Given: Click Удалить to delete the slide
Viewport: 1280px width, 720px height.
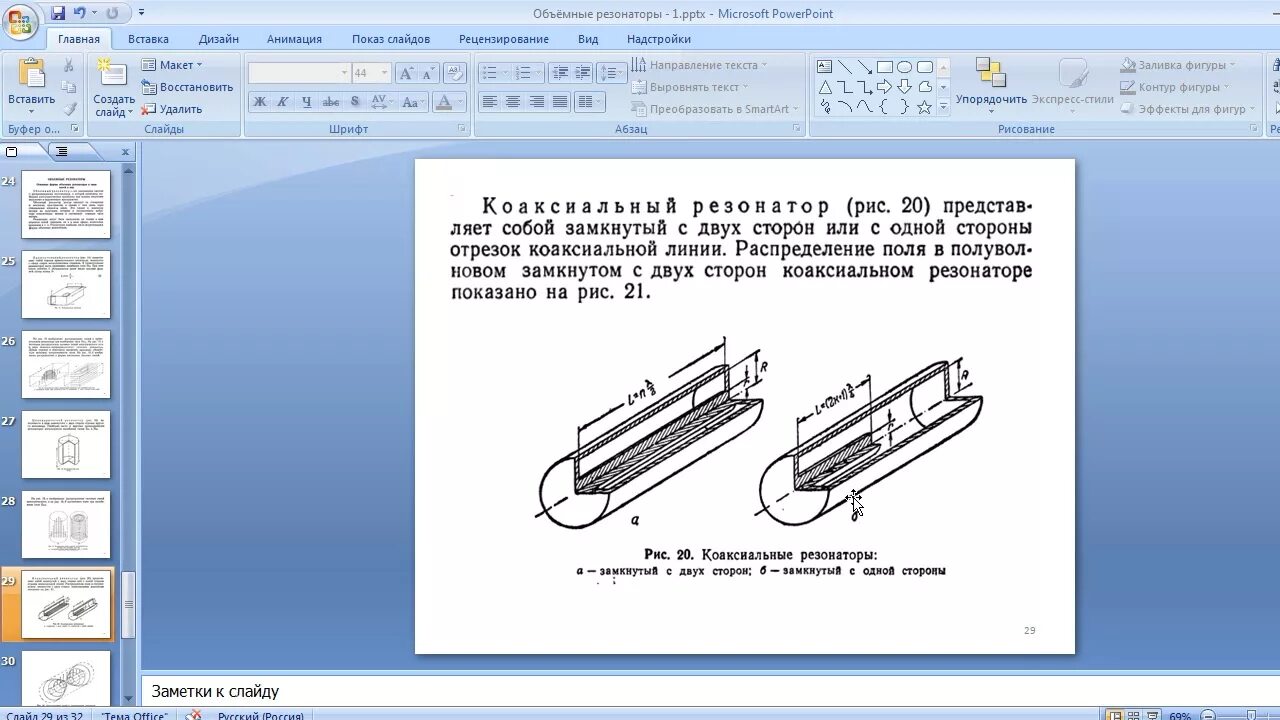Looking at the screenshot, I should pyautogui.click(x=172, y=109).
